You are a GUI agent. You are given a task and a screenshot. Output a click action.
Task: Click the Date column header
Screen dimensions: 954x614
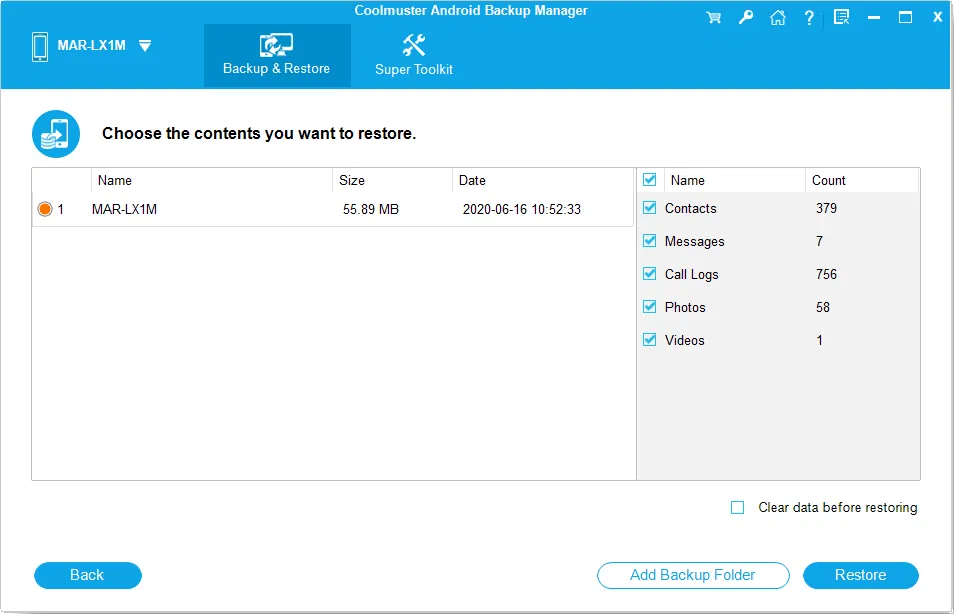543,180
